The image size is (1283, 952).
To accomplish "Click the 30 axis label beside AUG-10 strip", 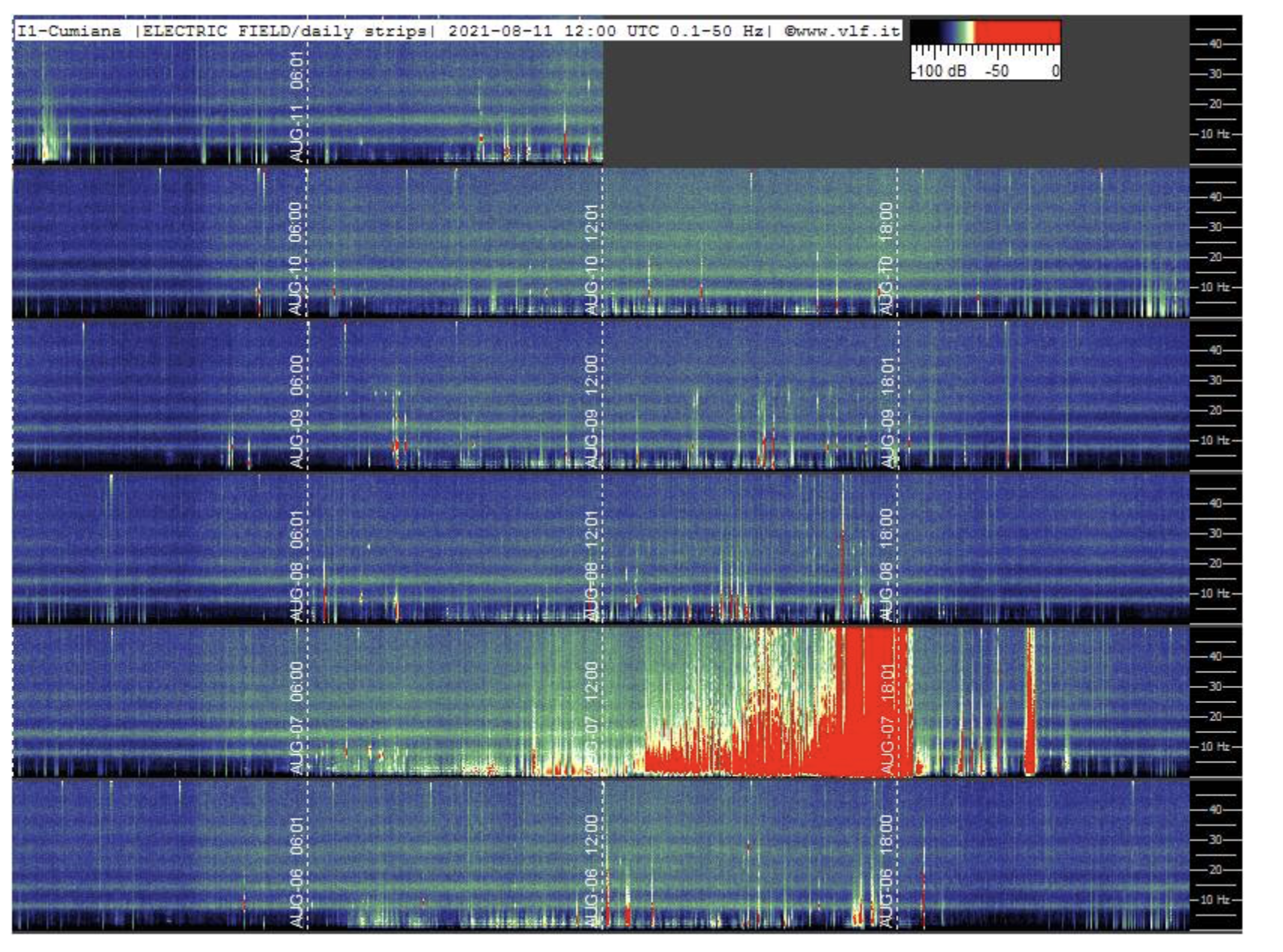I will pos(1215,227).
